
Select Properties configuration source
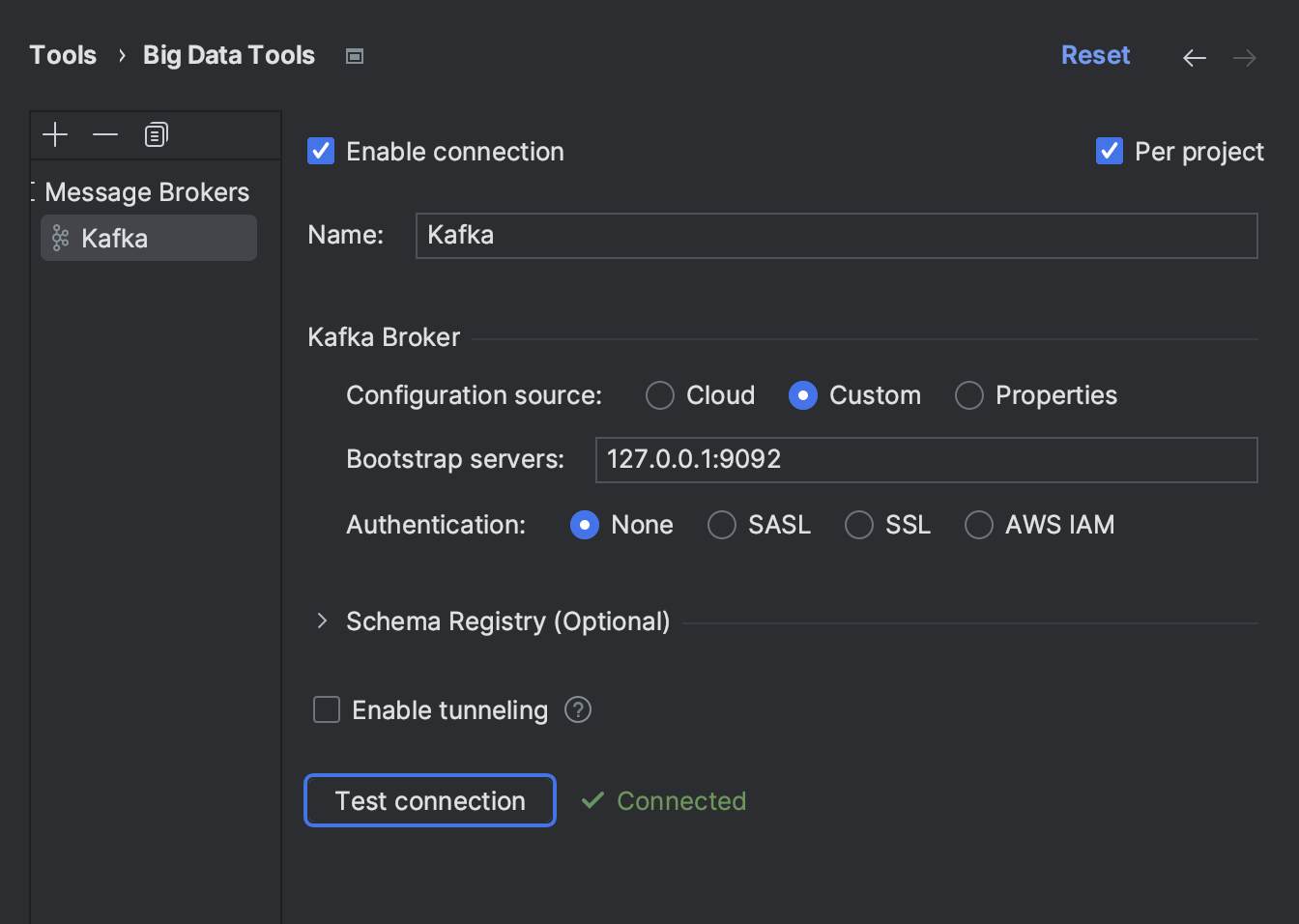click(969, 395)
